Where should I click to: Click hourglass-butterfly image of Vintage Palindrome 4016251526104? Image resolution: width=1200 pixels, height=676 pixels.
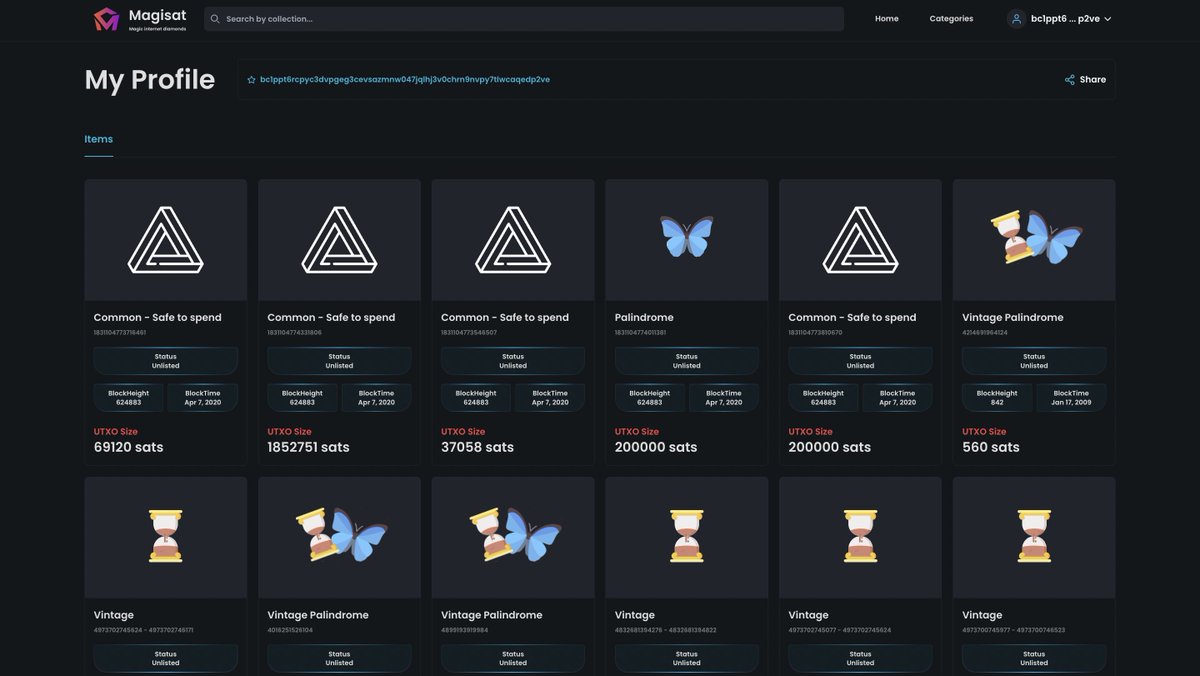[x=339, y=535]
